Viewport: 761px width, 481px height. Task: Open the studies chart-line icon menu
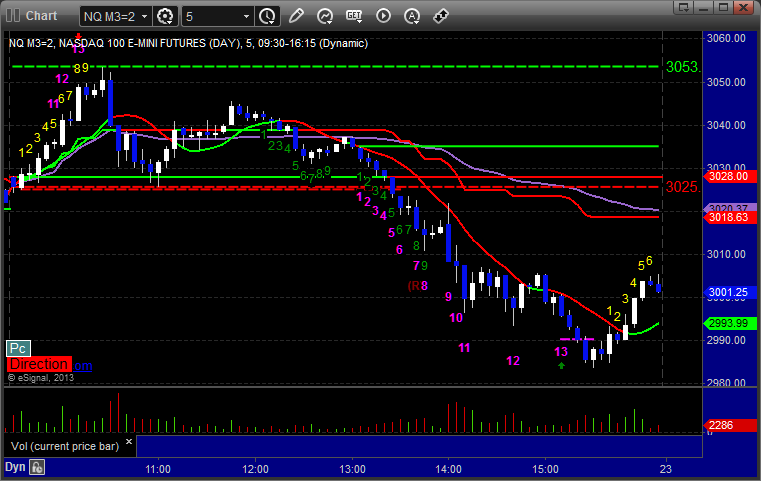[x=325, y=17]
